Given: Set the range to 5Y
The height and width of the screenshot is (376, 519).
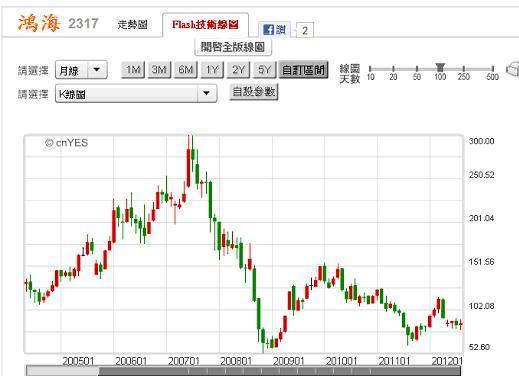Looking at the screenshot, I should click(265, 70).
